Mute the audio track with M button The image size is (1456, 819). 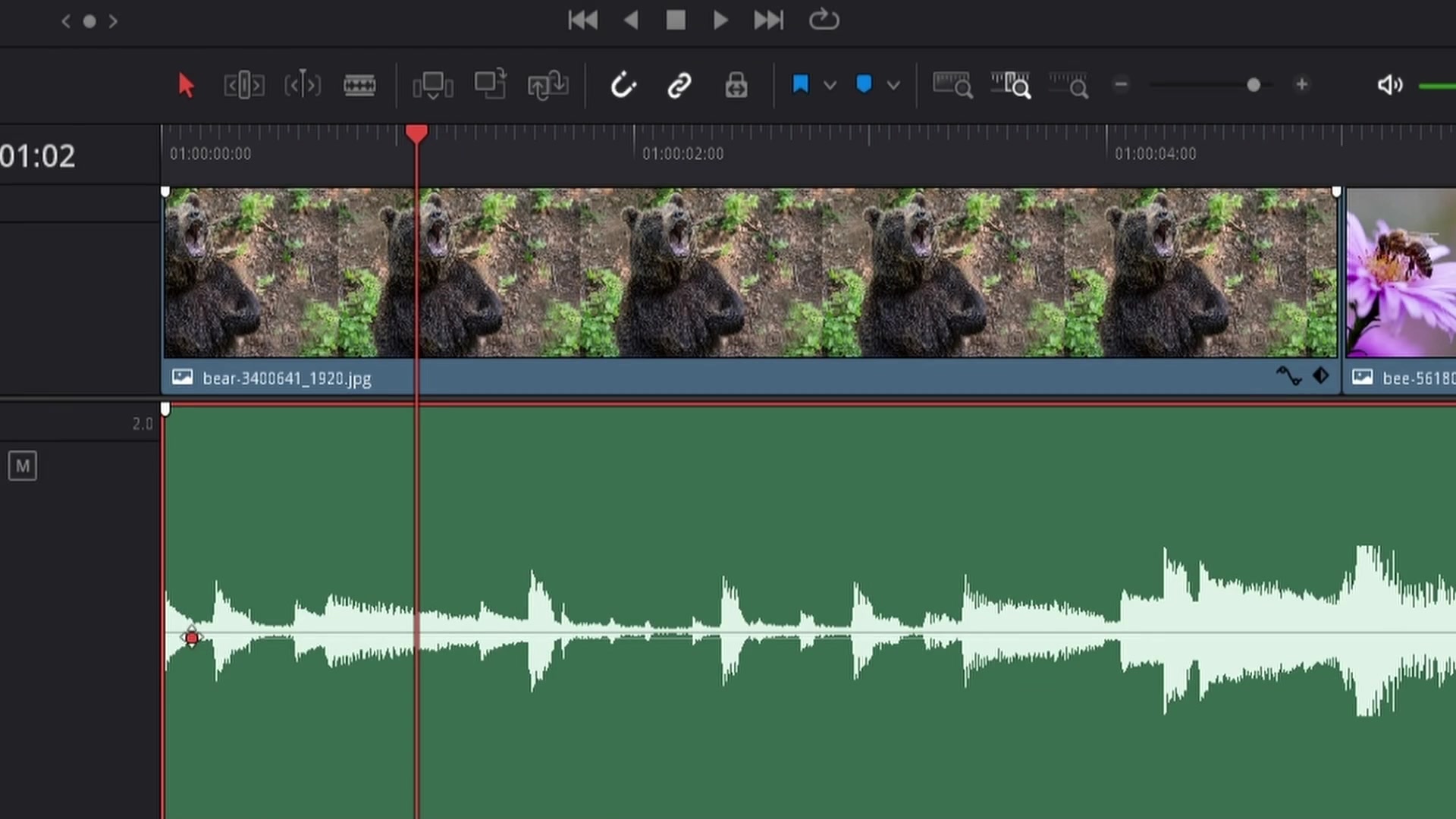pos(23,466)
